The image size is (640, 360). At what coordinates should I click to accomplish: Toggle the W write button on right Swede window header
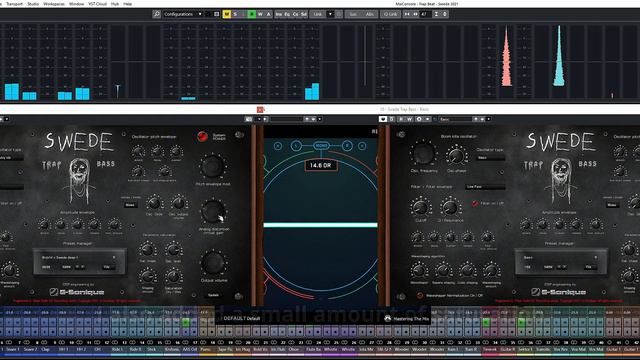point(409,119)
